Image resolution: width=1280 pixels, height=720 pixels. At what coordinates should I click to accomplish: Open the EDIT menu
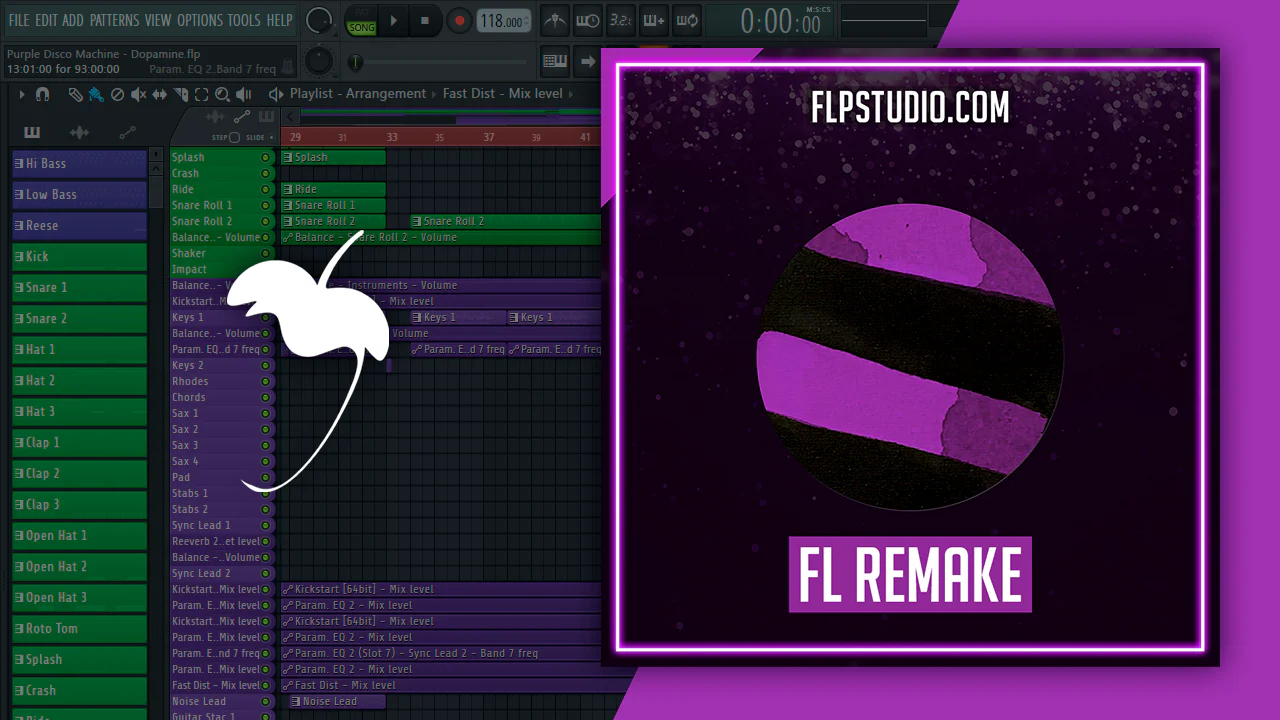(x=46, y=20)
